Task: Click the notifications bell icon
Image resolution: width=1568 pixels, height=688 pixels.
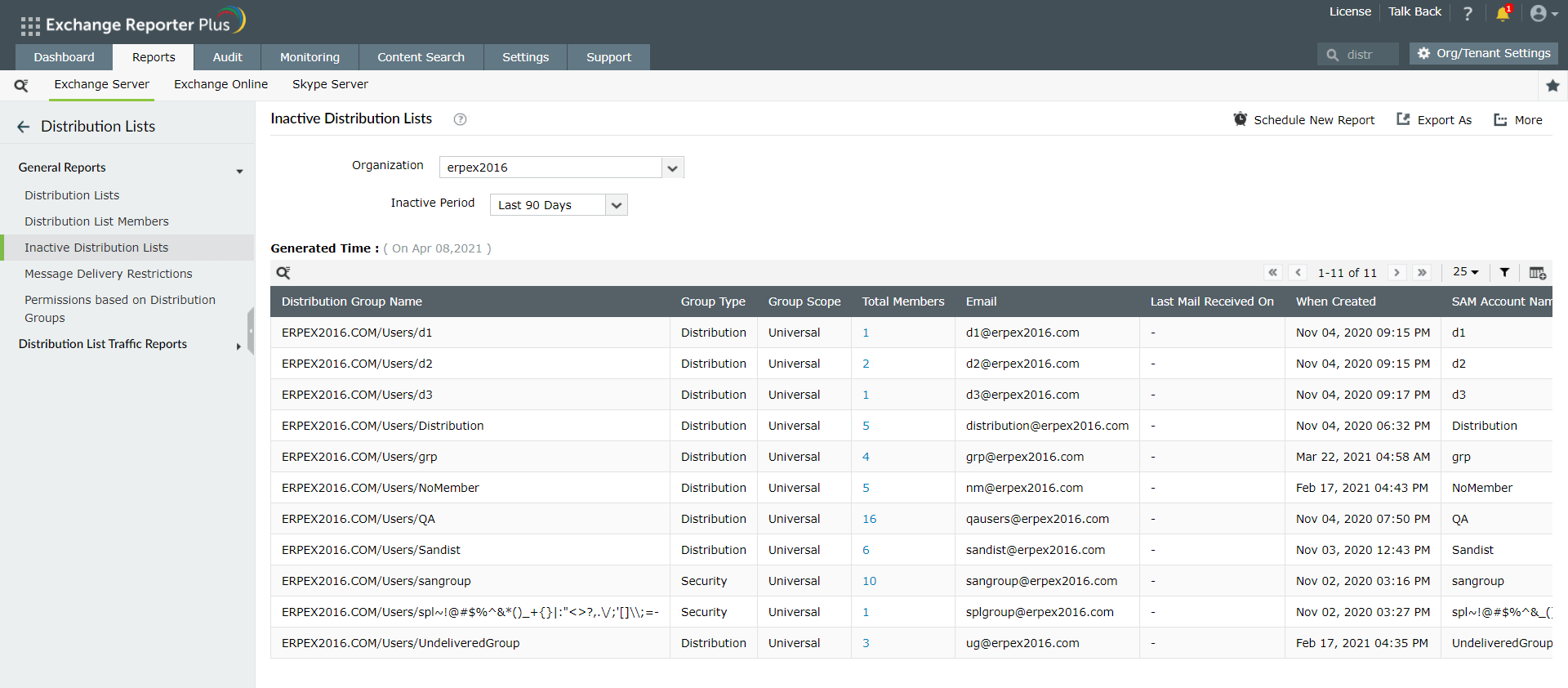Action: pos(1502,14)
